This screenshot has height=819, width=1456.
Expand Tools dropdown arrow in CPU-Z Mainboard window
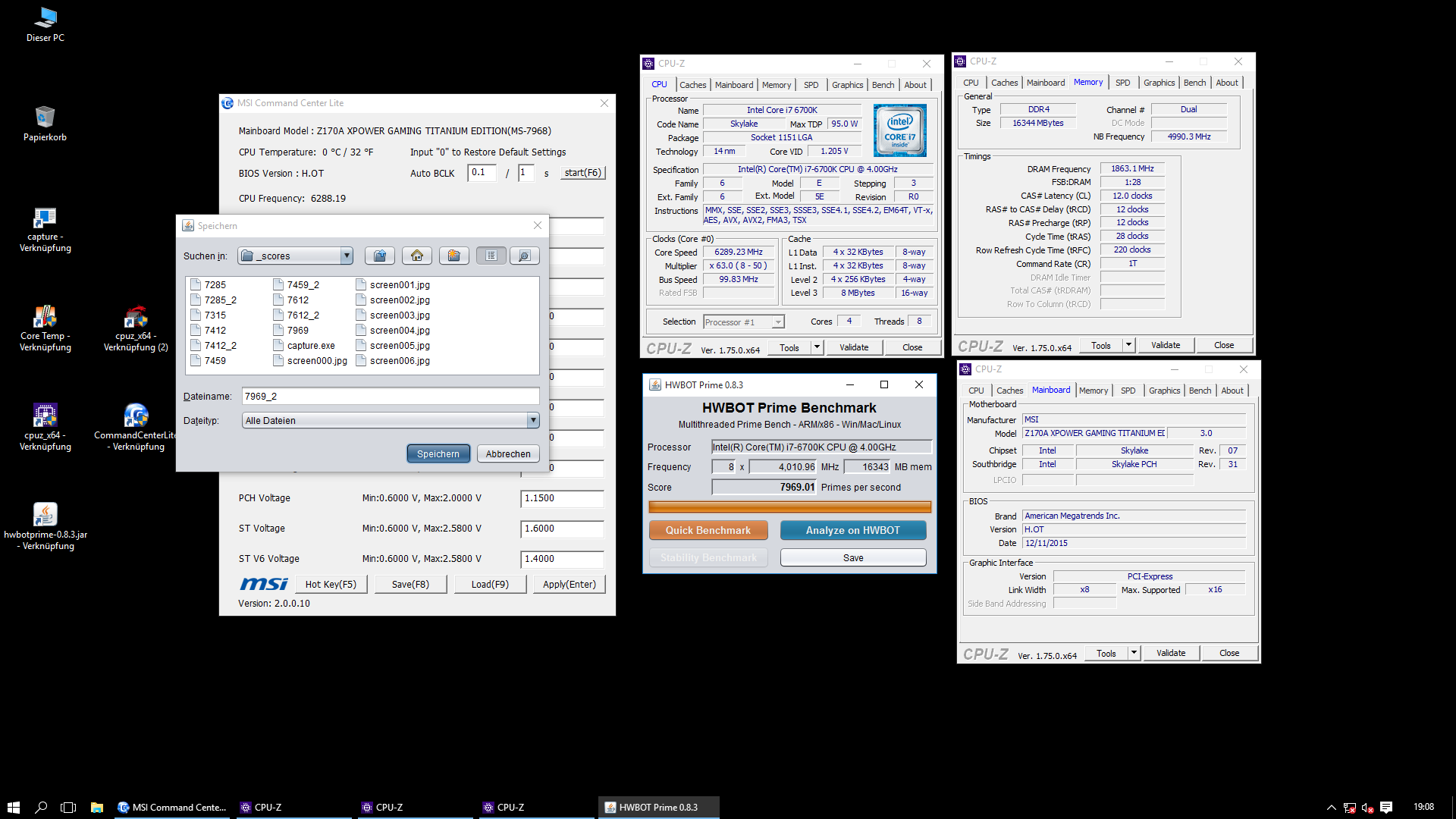point(1134,653)
